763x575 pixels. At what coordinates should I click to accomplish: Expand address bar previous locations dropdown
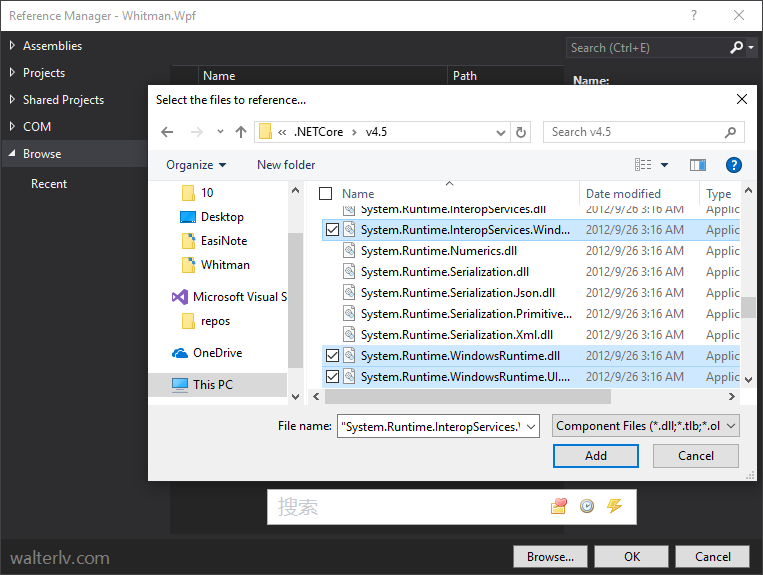(x=500, y=132)
